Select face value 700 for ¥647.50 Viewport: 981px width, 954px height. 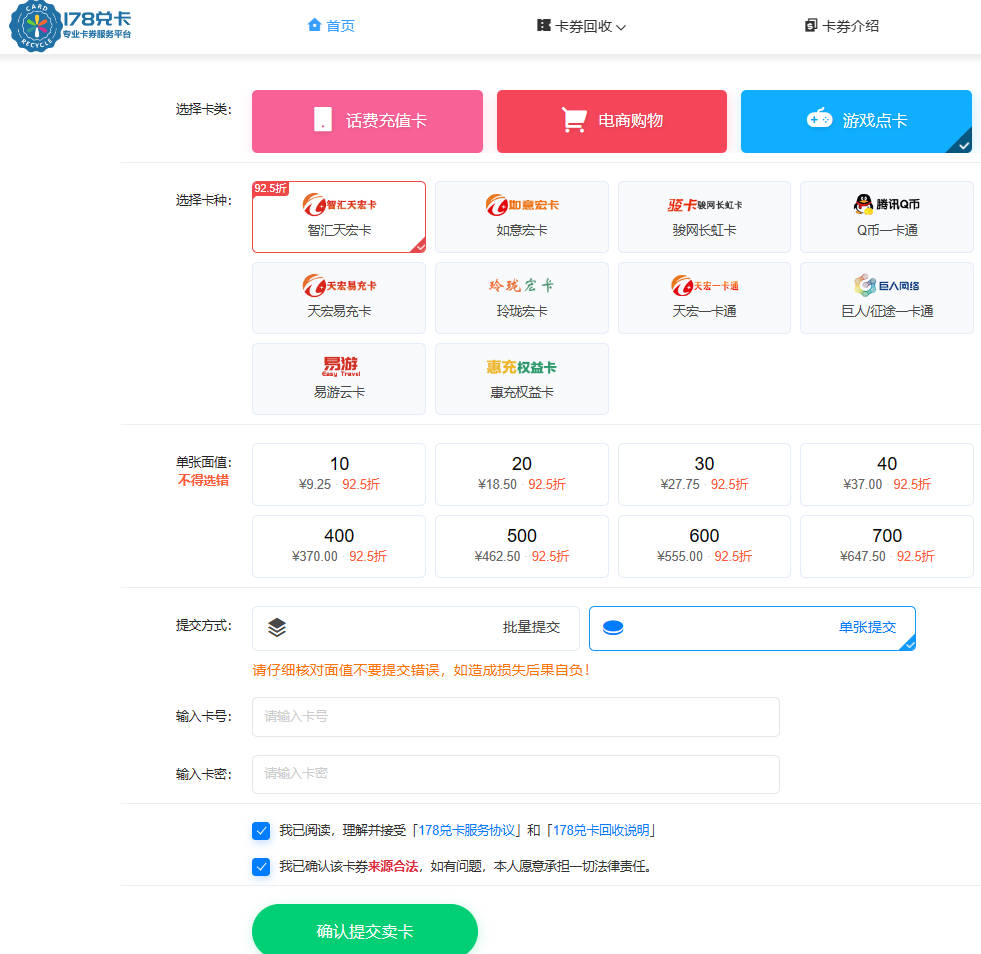point(887,546)
